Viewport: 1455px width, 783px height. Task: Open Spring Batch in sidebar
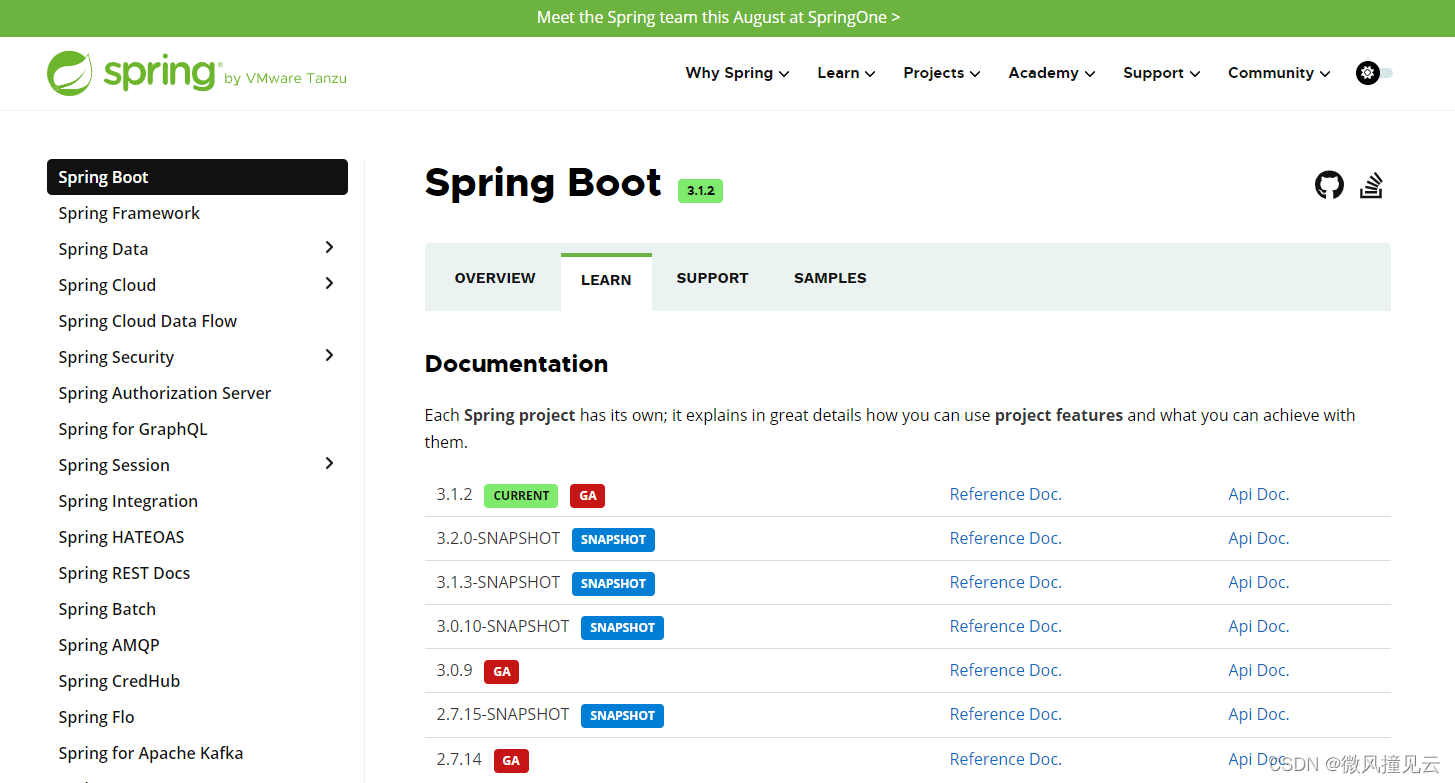tap(107, 609)
